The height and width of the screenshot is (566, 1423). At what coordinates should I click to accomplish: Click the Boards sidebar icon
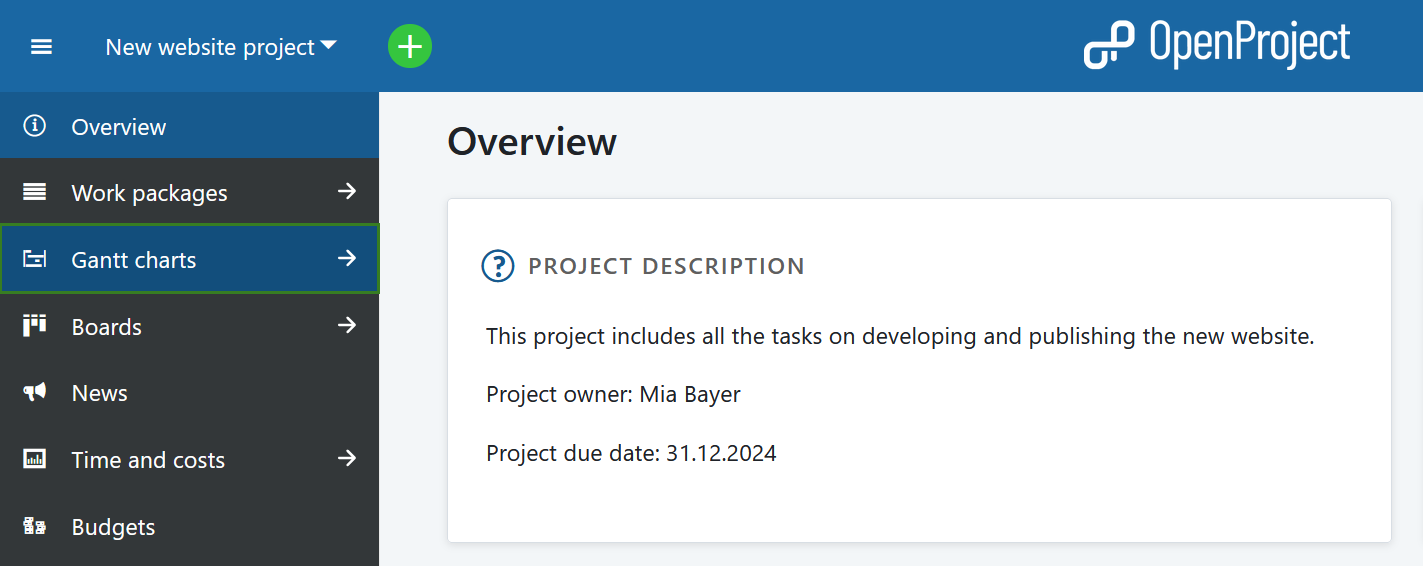click(35, 326)
